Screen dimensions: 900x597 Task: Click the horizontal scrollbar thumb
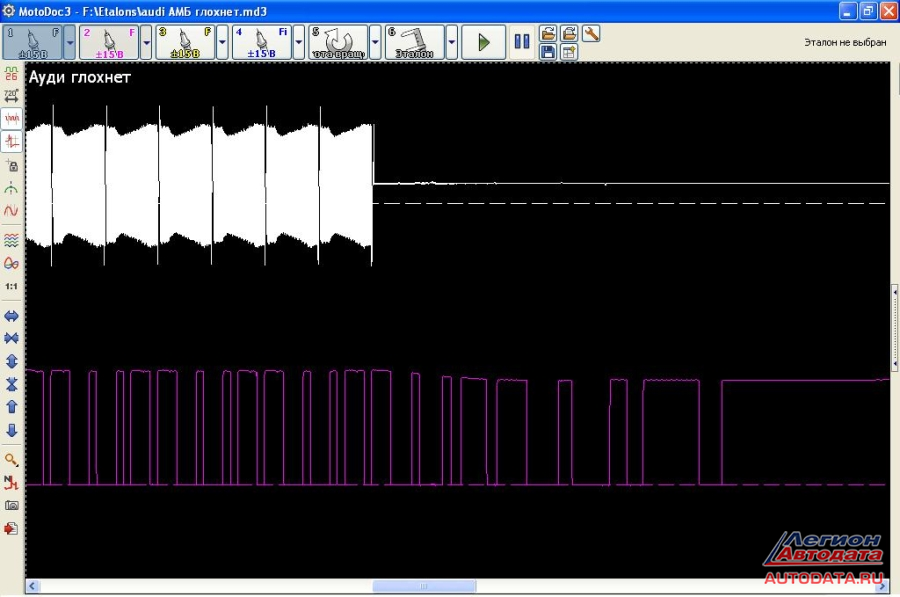click(x=424, y=586)
